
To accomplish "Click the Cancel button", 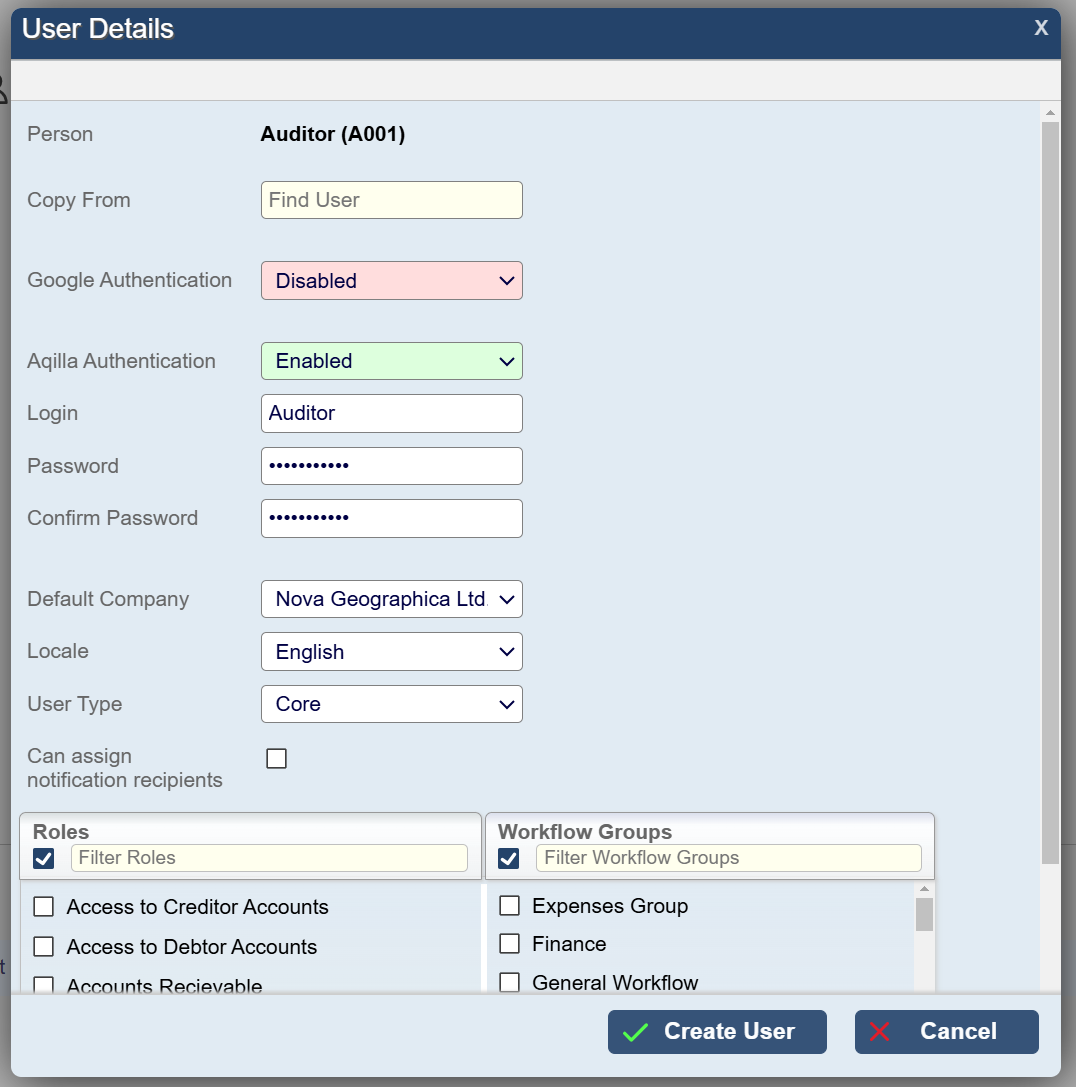I will [x=946, y=1032].
